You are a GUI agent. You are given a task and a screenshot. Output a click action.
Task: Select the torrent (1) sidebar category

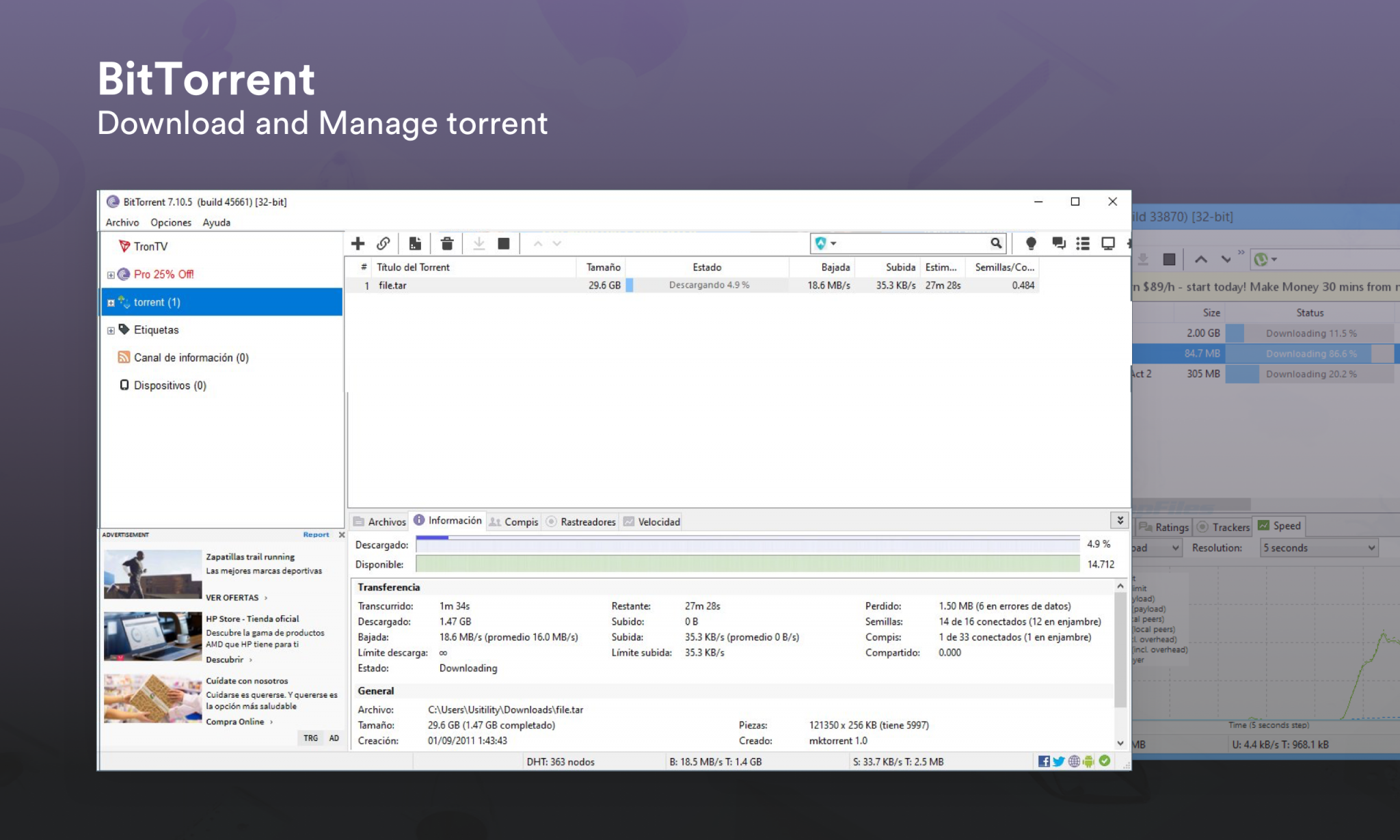pos(221,302)
